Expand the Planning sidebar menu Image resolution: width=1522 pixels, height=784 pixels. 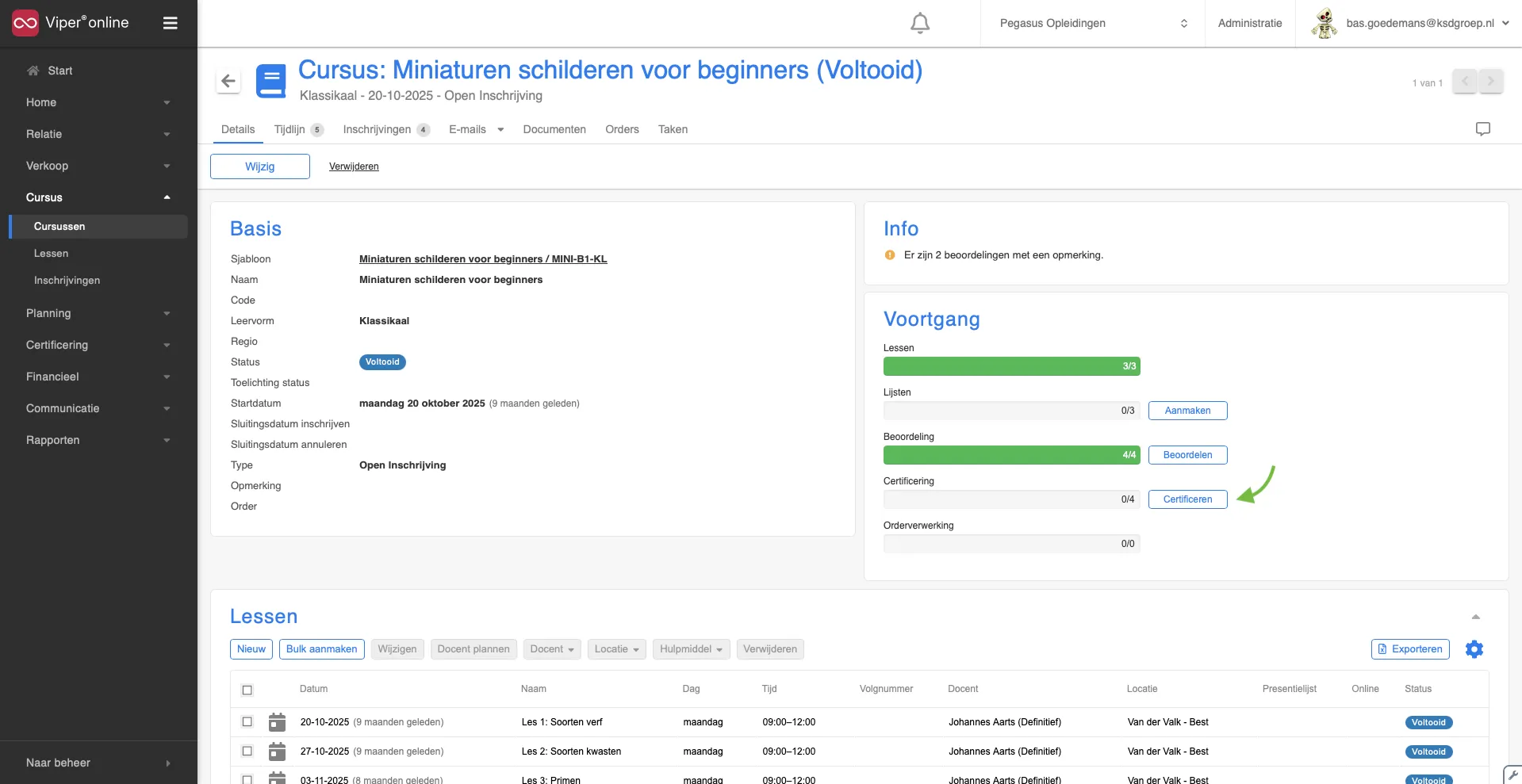click(98, 313)
